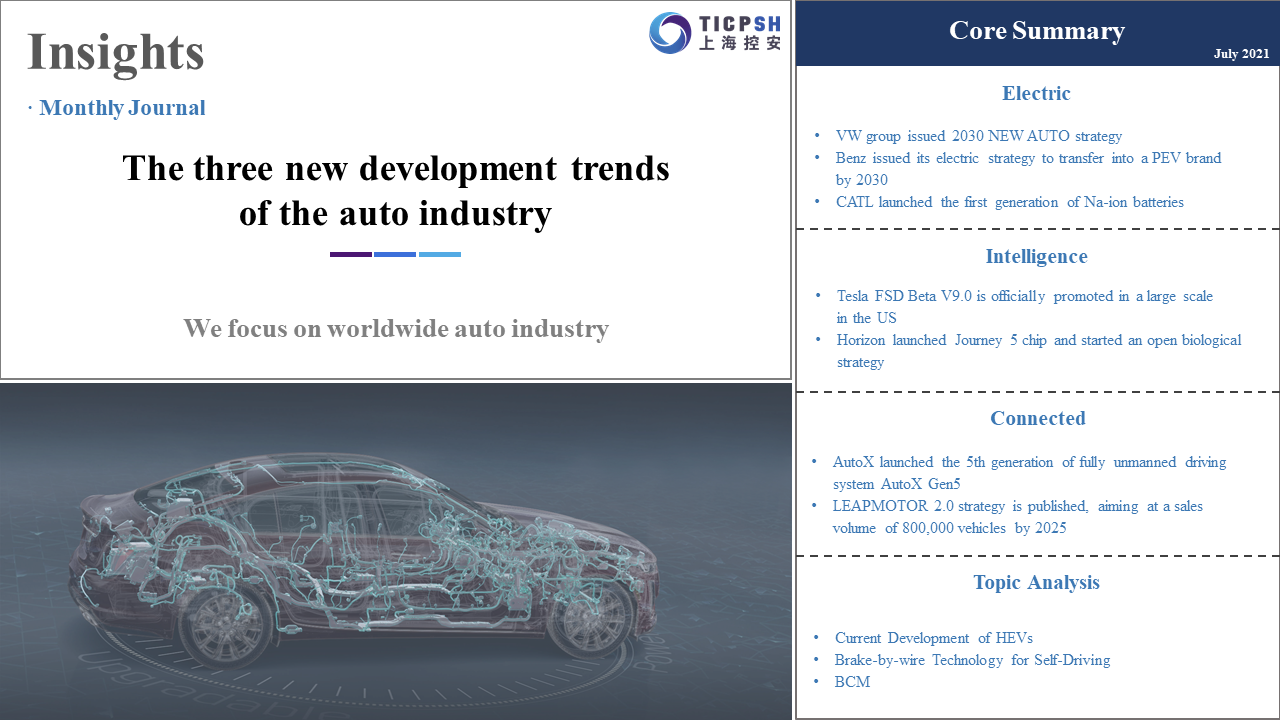Click the July 2021 date label
Image resolution: width=1280 pixels, height=720 pixels.
pyautogui.click(x=1241, y=54)
